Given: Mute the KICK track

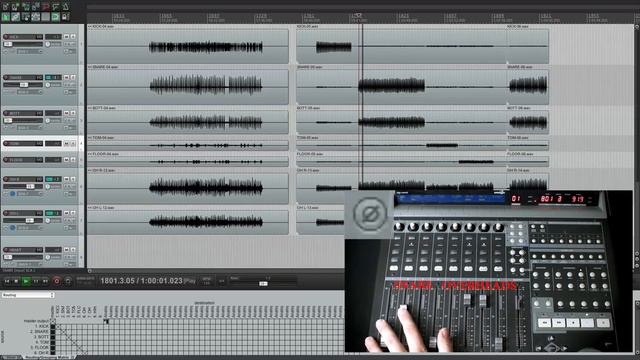Looking at the screenshot, I should (x=67, y=37).
